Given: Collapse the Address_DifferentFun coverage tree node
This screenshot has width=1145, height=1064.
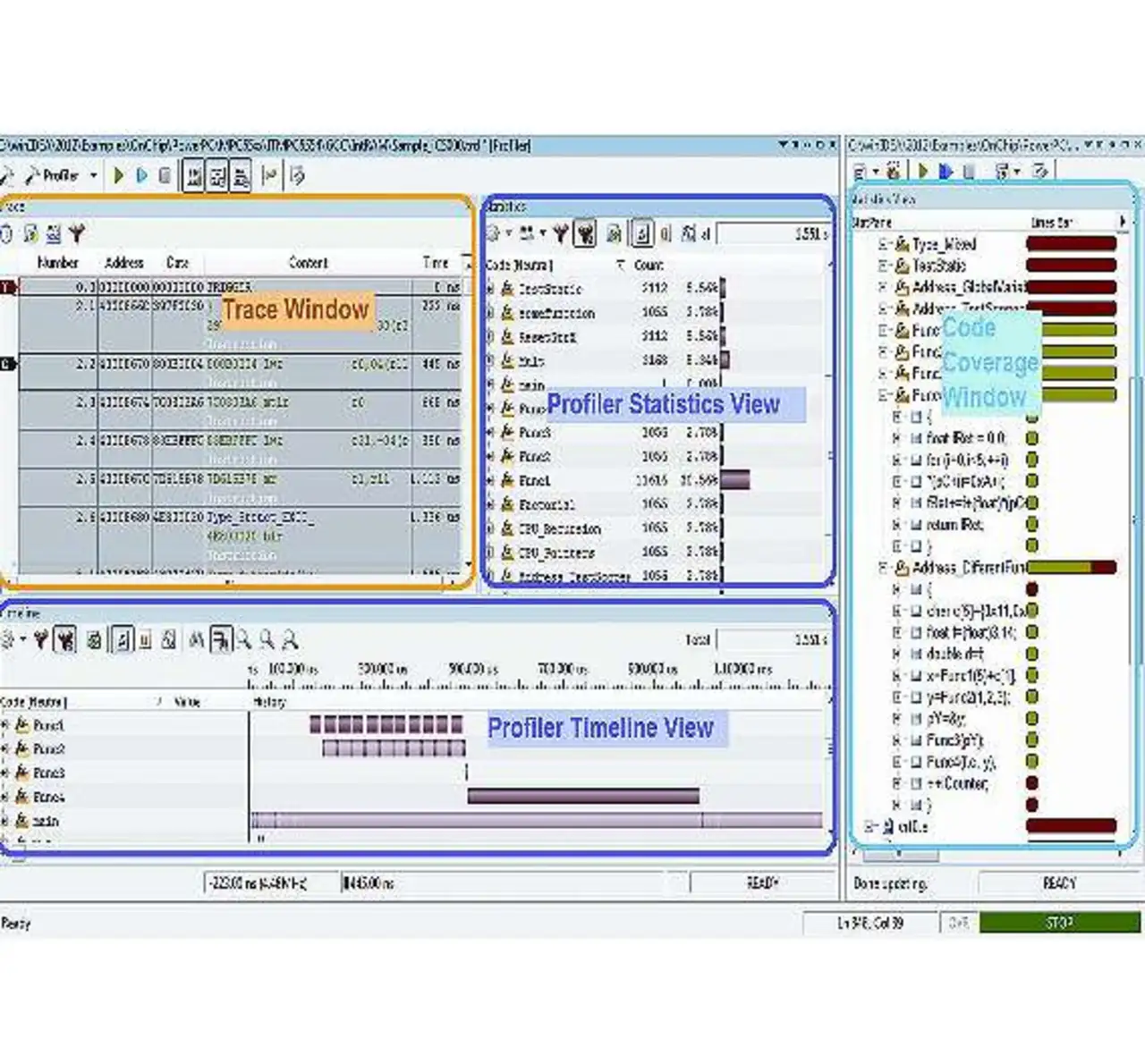Looking at the screenshot, I should pos(883,568).
